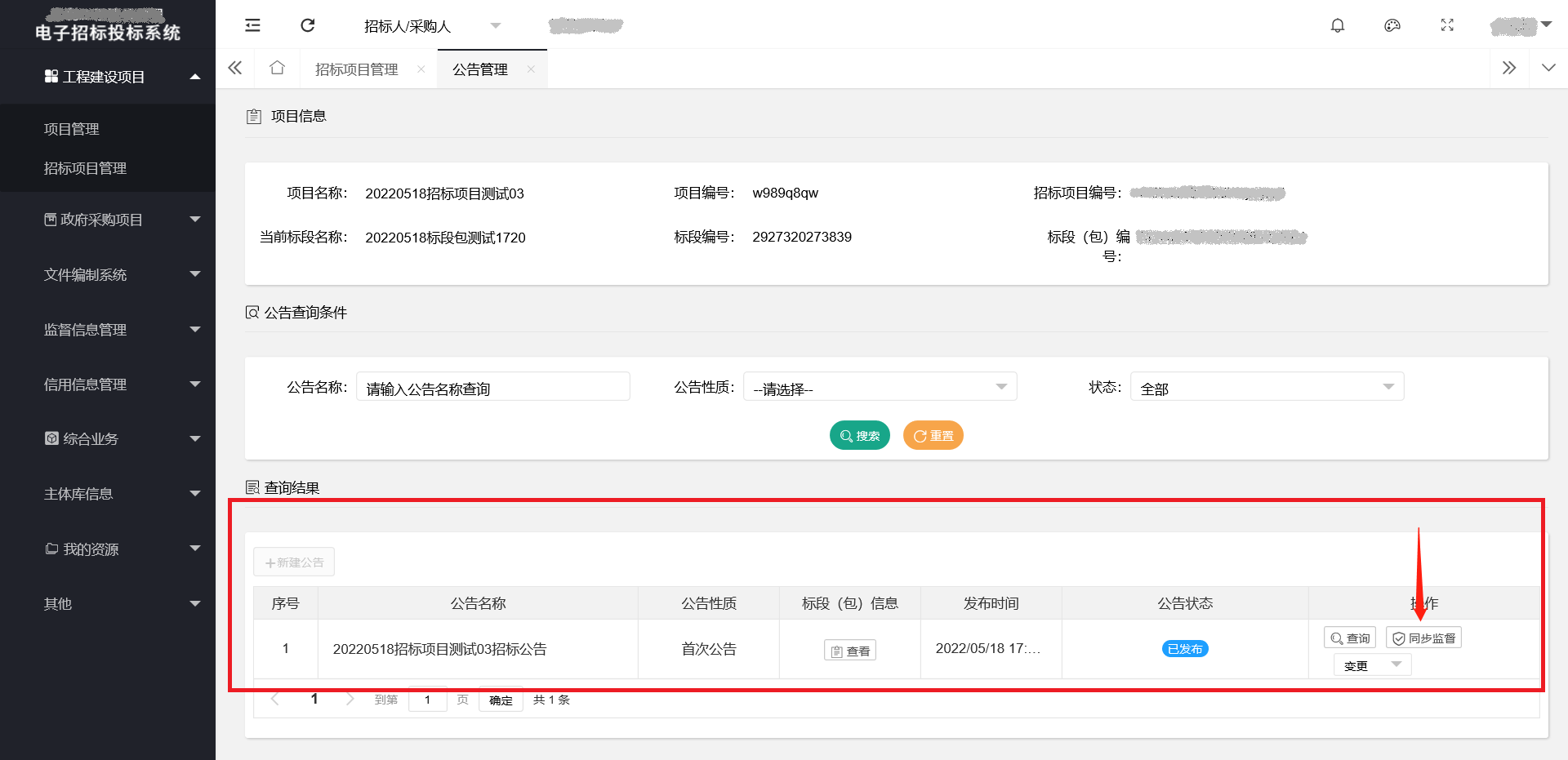Switch to 招标项目管理 tab

pyautogui.click(x=357, y=69)
